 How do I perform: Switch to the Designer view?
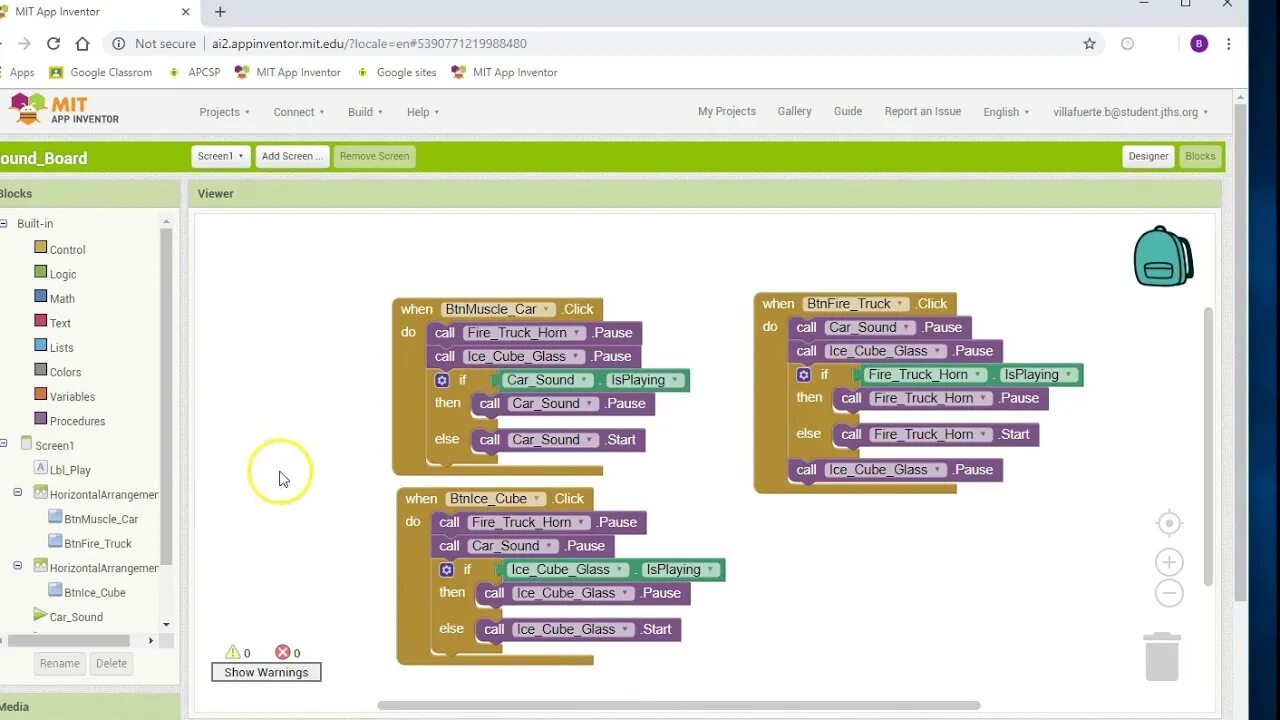[x=1147, y=156]
